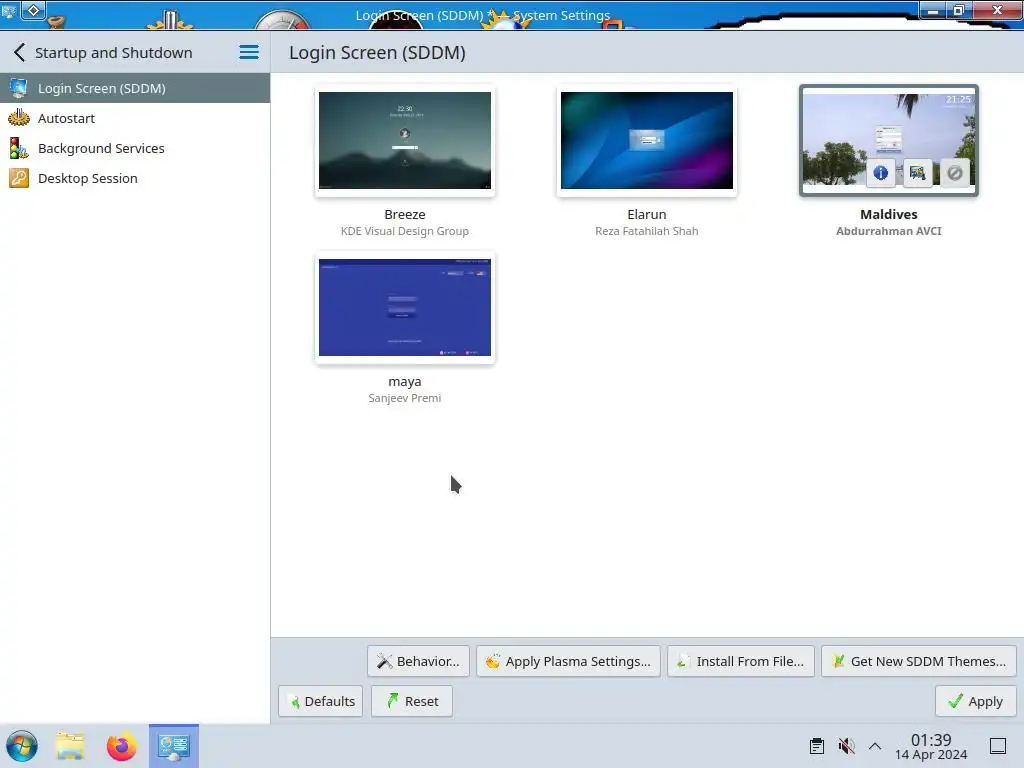Launch Firefox from the taskbar
Image resolution: width=1024 pixels, height=768 pixels.
tap(121, 746)
